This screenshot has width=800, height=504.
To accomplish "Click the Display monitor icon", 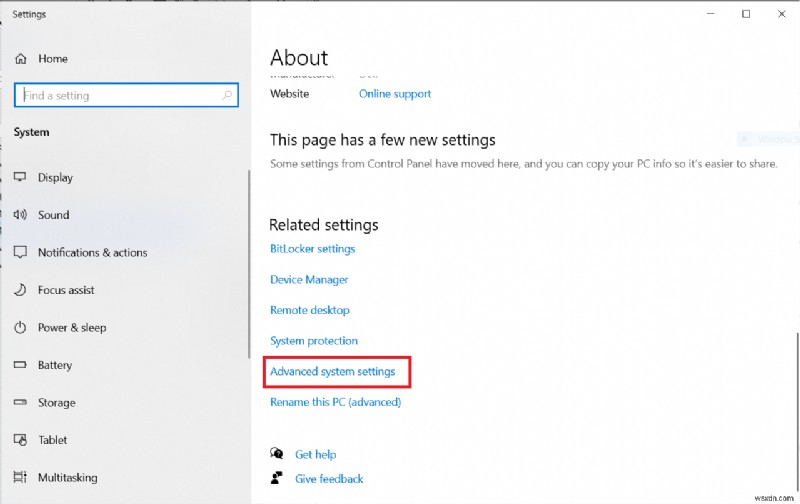I will 20,177.
